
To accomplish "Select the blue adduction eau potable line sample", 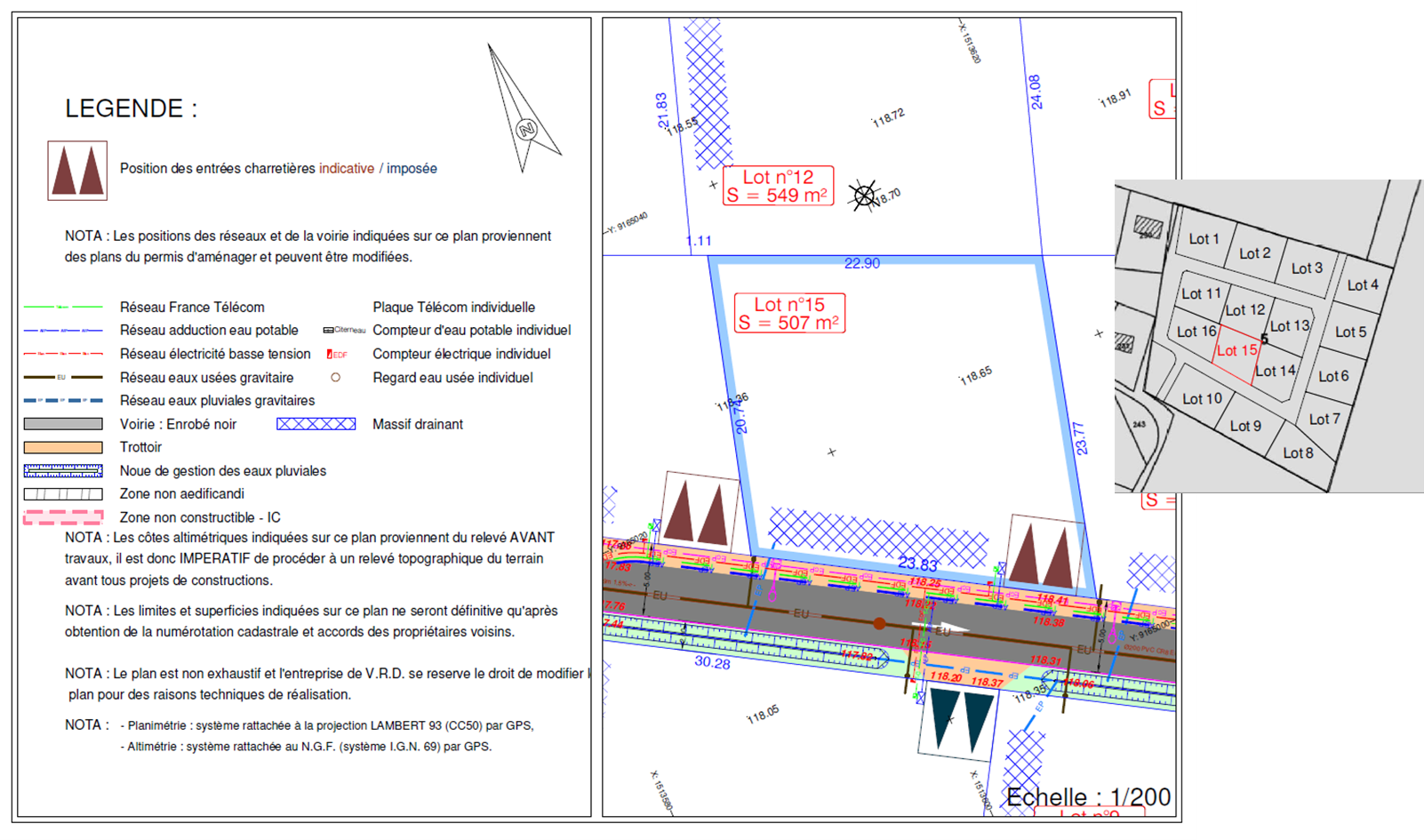I will [63, 330].
